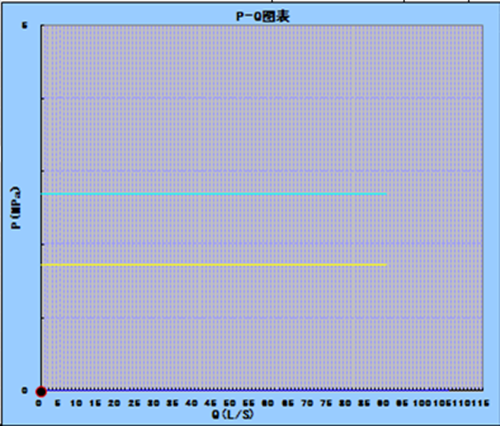Viewport: 500px width, 426px height.
Task: Click the P-Q图表 chart title
Action: tap(263, 16)
